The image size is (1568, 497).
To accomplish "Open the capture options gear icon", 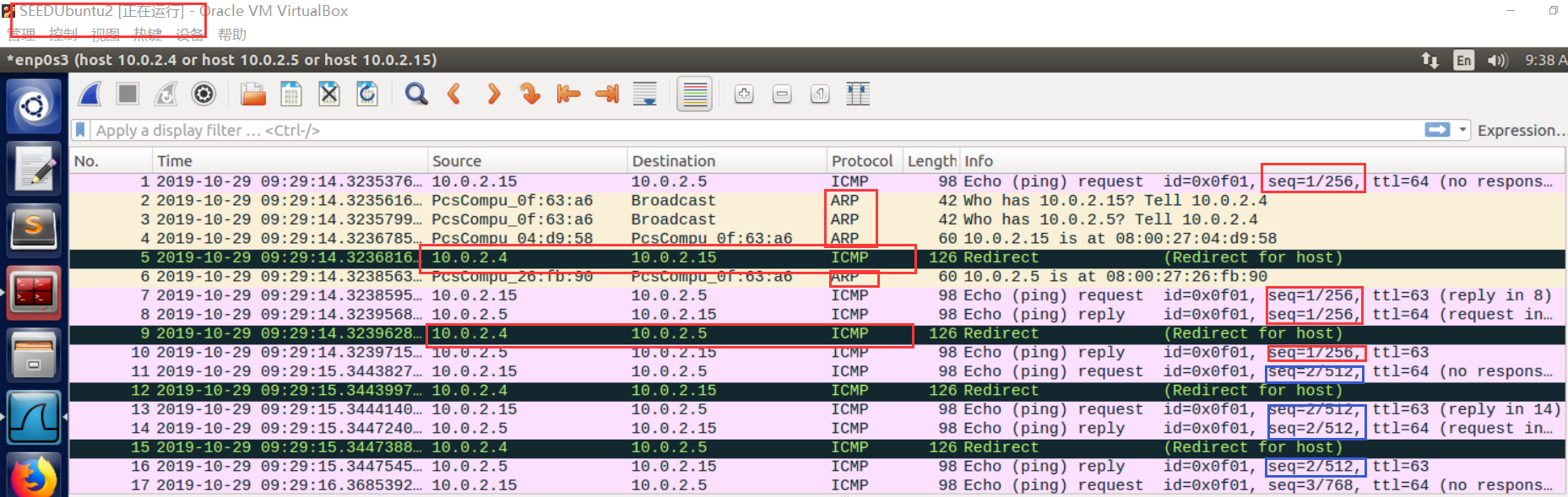I will pos(203,94).
